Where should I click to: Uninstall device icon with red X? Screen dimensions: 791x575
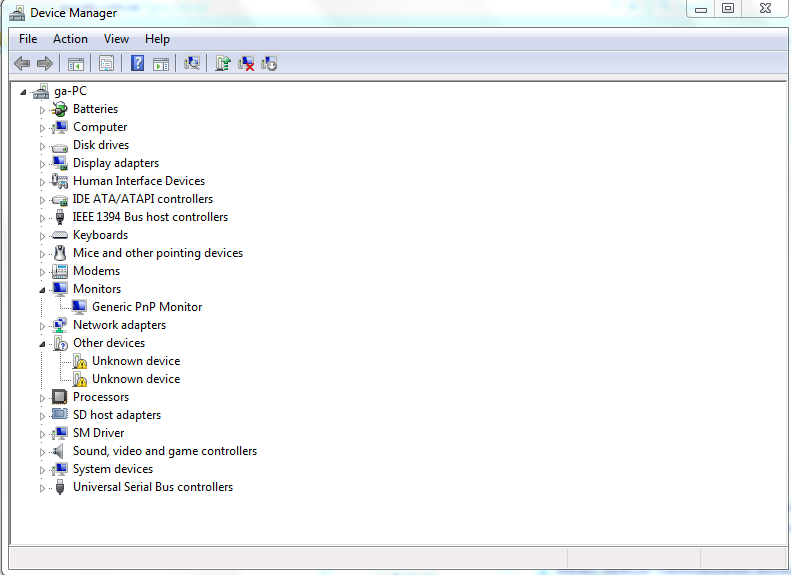(246, 64)
